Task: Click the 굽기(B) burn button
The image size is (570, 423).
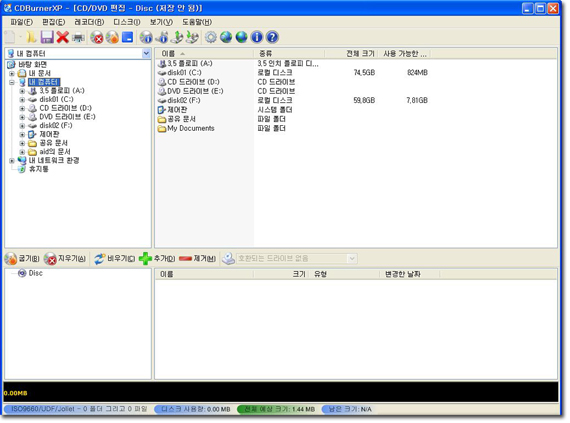Action: (23, 258)
